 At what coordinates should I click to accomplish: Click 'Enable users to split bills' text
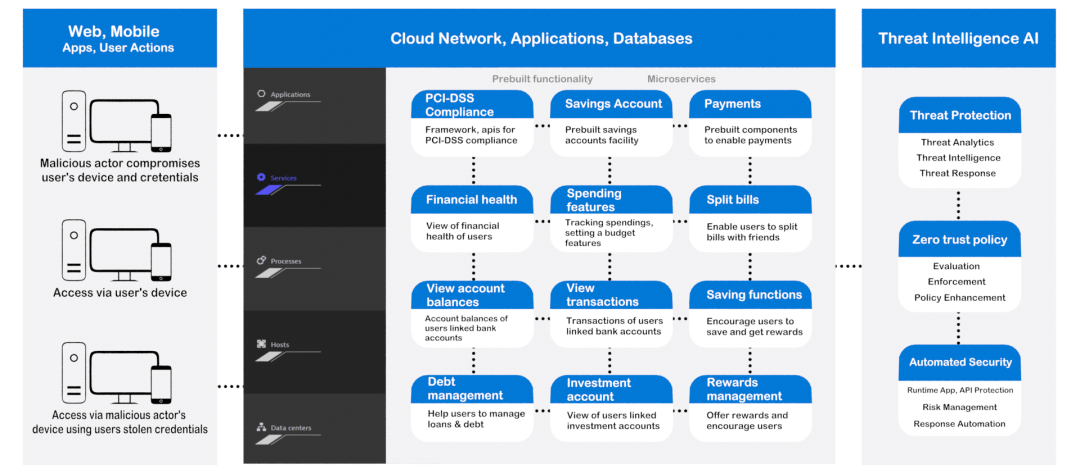tap(752, 231)
